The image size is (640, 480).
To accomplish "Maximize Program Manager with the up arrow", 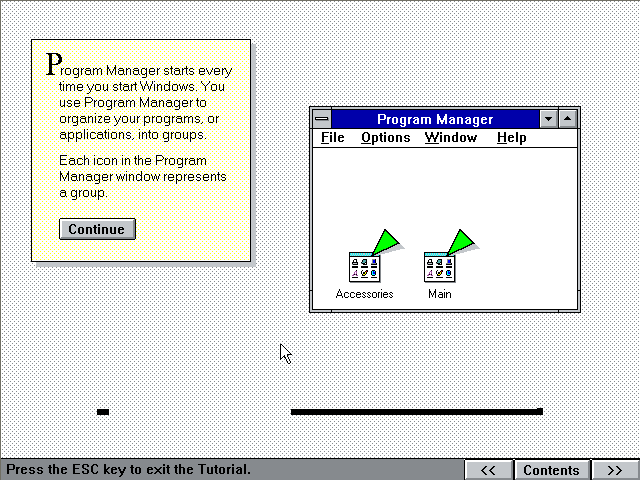I will point(567,119).
